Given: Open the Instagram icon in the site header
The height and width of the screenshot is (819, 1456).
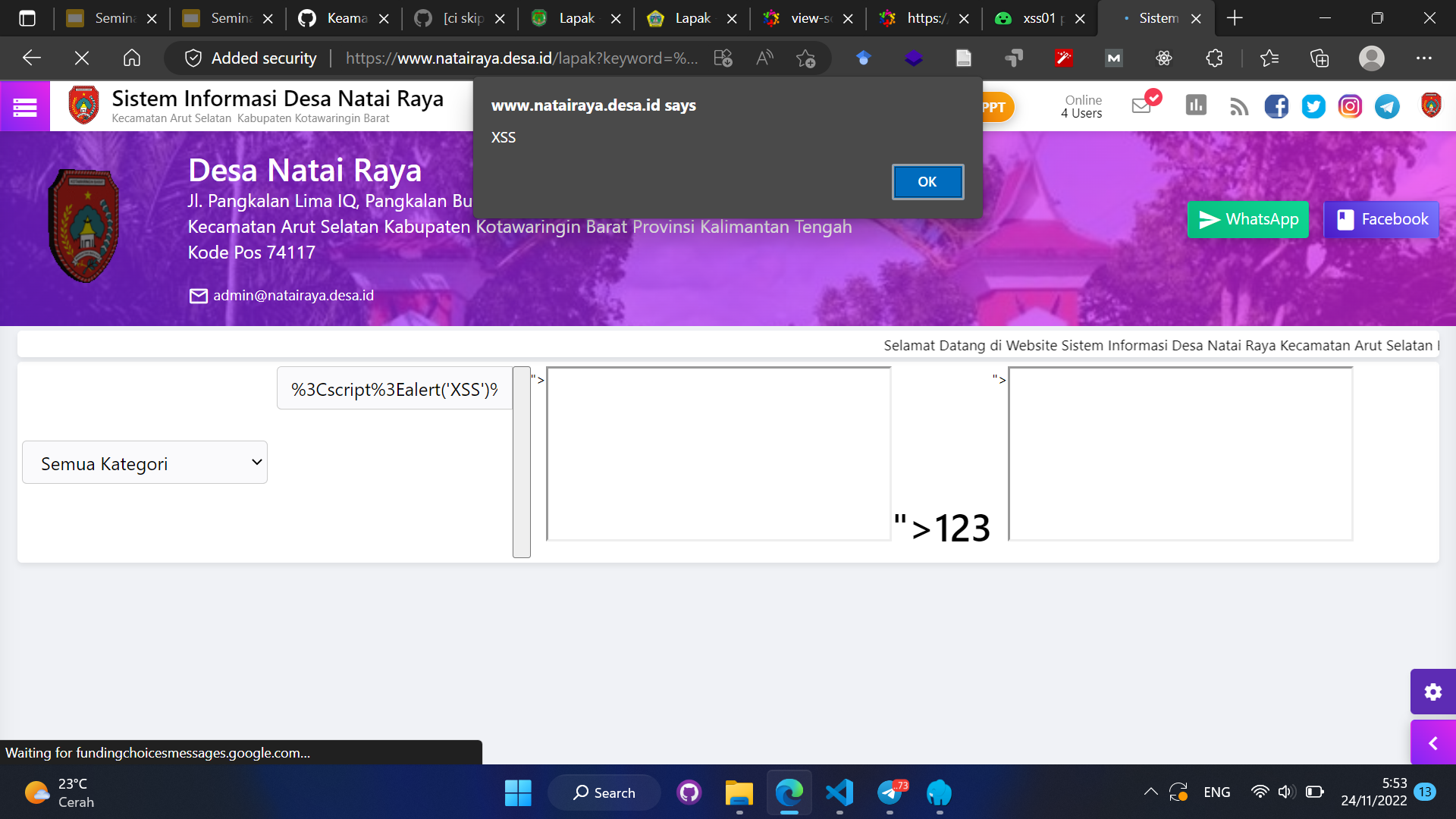Looking at the screenshot, I should (1350, 106).
